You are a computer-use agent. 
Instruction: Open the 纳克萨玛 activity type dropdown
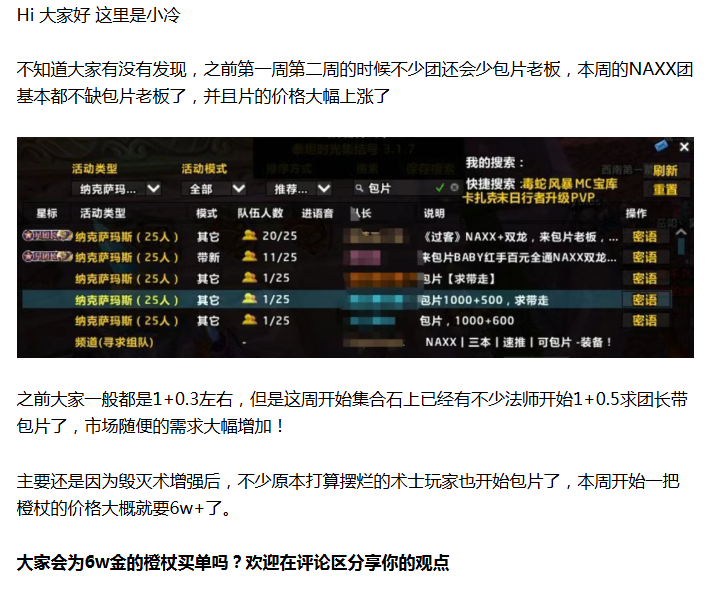tap(119, 188)
